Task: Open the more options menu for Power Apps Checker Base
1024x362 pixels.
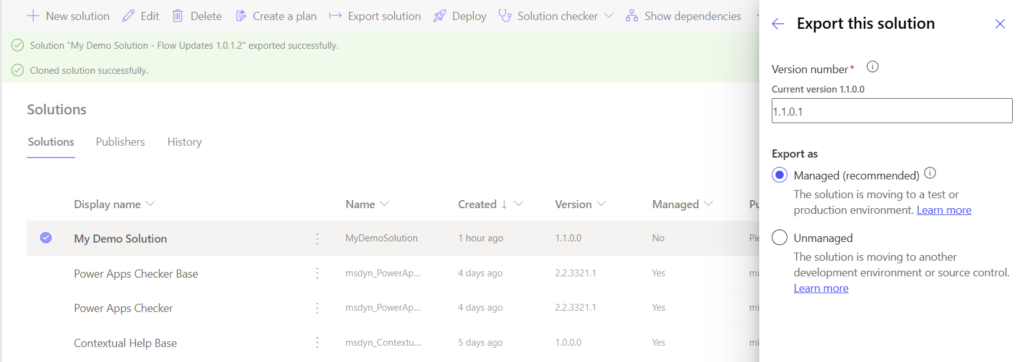Action: (x=317, y=273)
